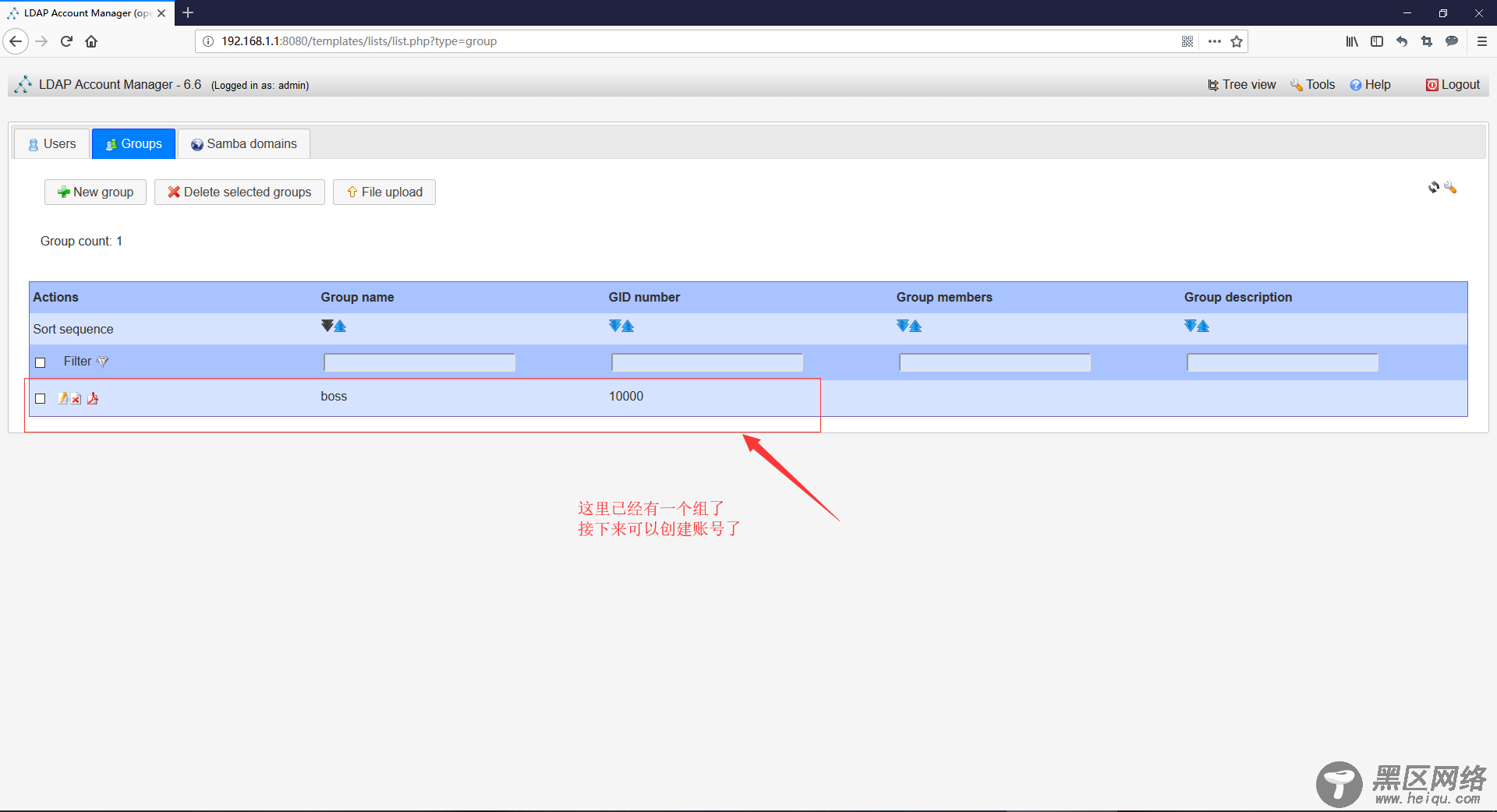Close the LDAP Account Manager browser tab
Image resolution: width=1497 pixels, height=812 pixels.
tap(161, 13)
